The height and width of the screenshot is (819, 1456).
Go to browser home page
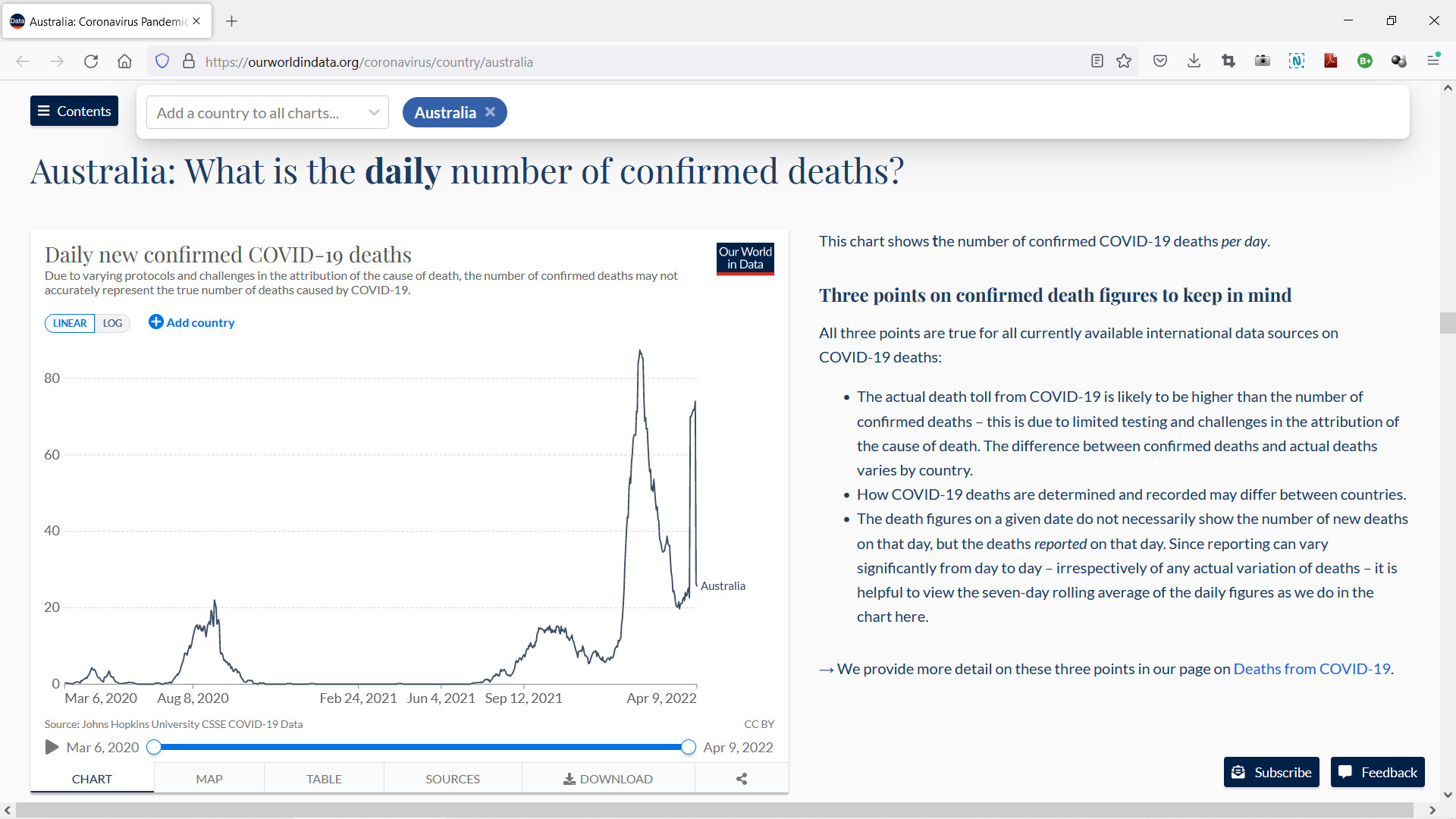(124, 61)
